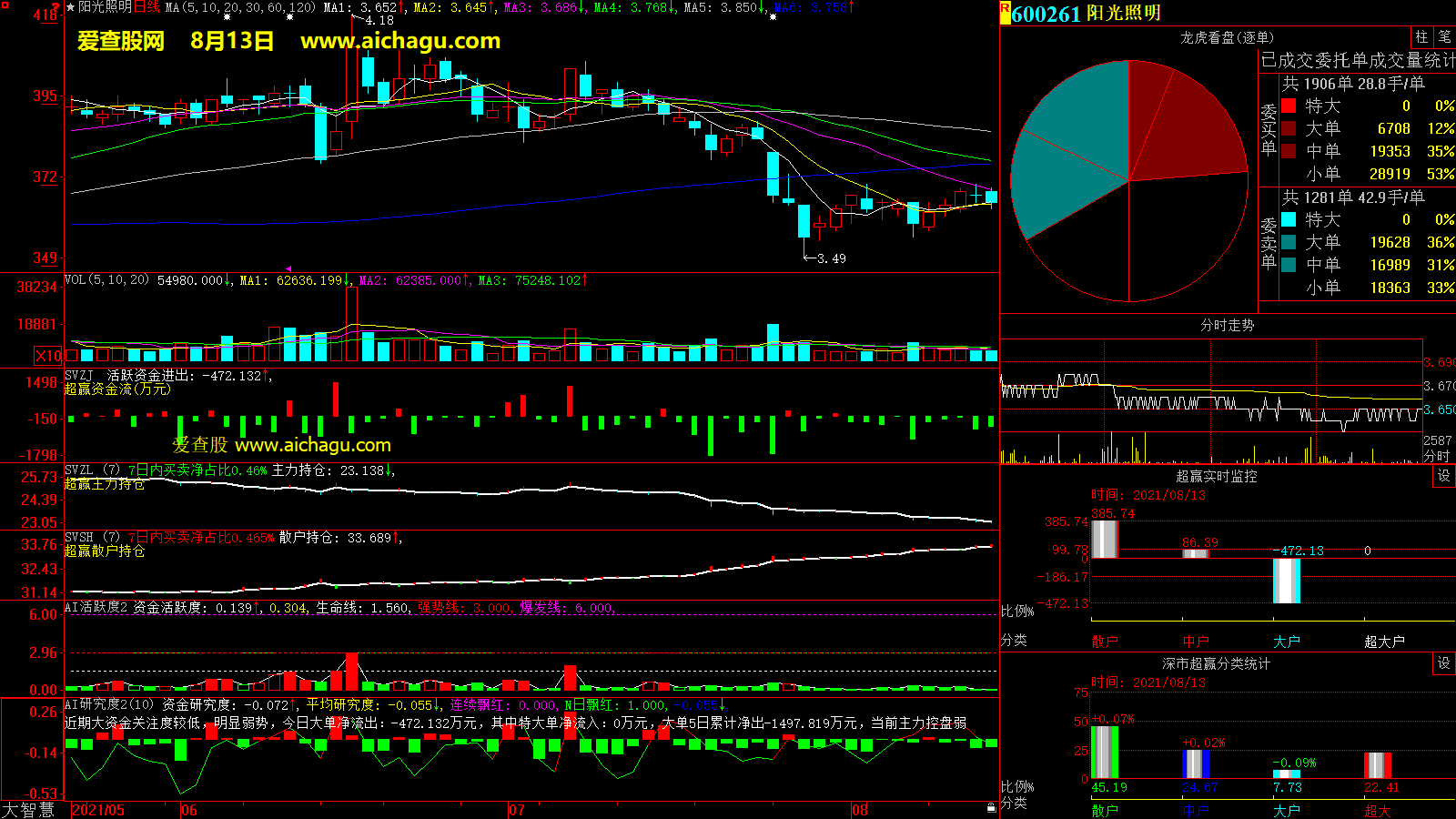1456x819 pixels.
Task: Open 设 settings for 深市超赢分类统计 panel
Action: (1443, 663)
